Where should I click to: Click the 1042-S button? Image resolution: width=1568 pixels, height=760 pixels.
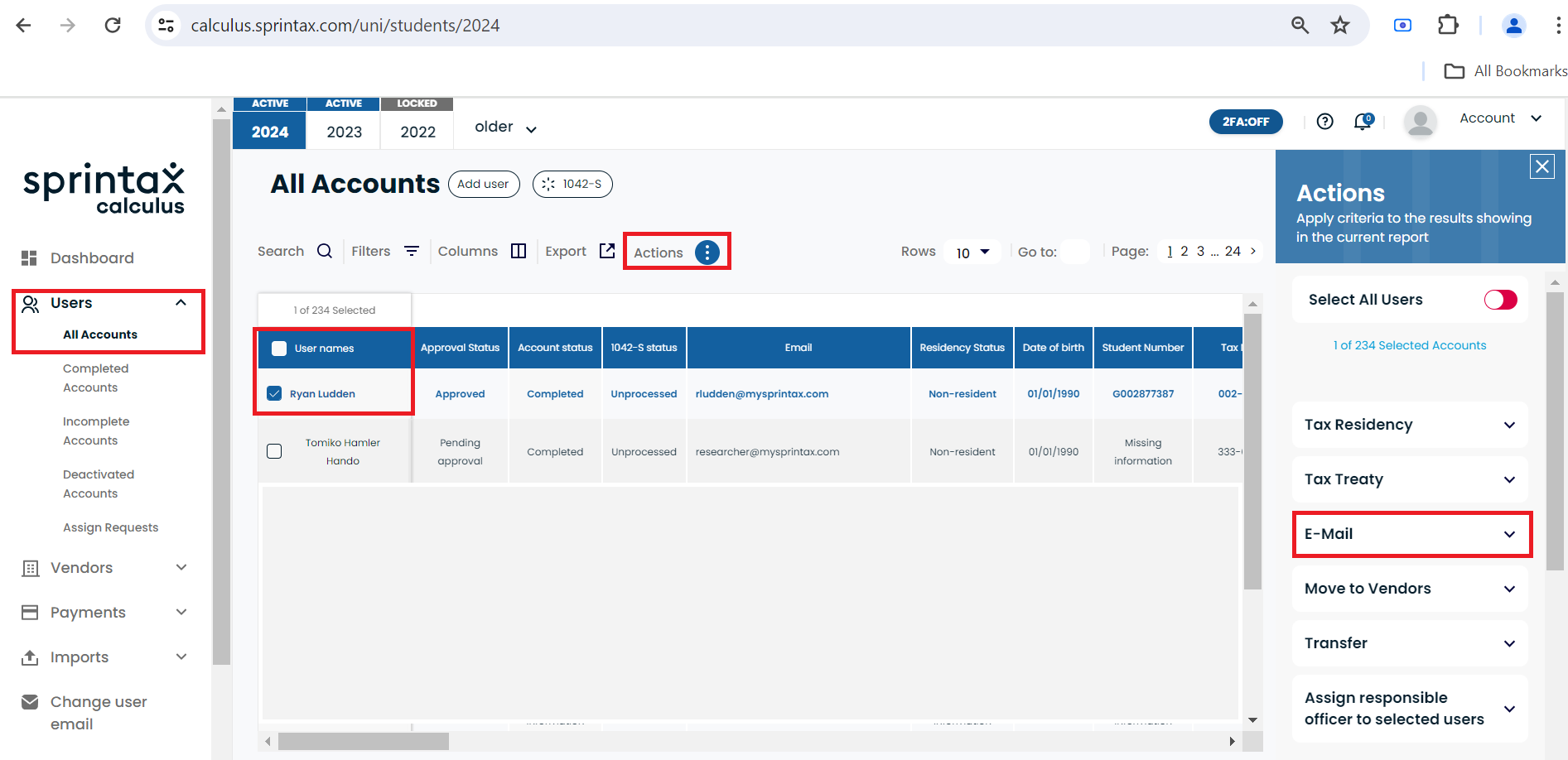tap(572, 184)
